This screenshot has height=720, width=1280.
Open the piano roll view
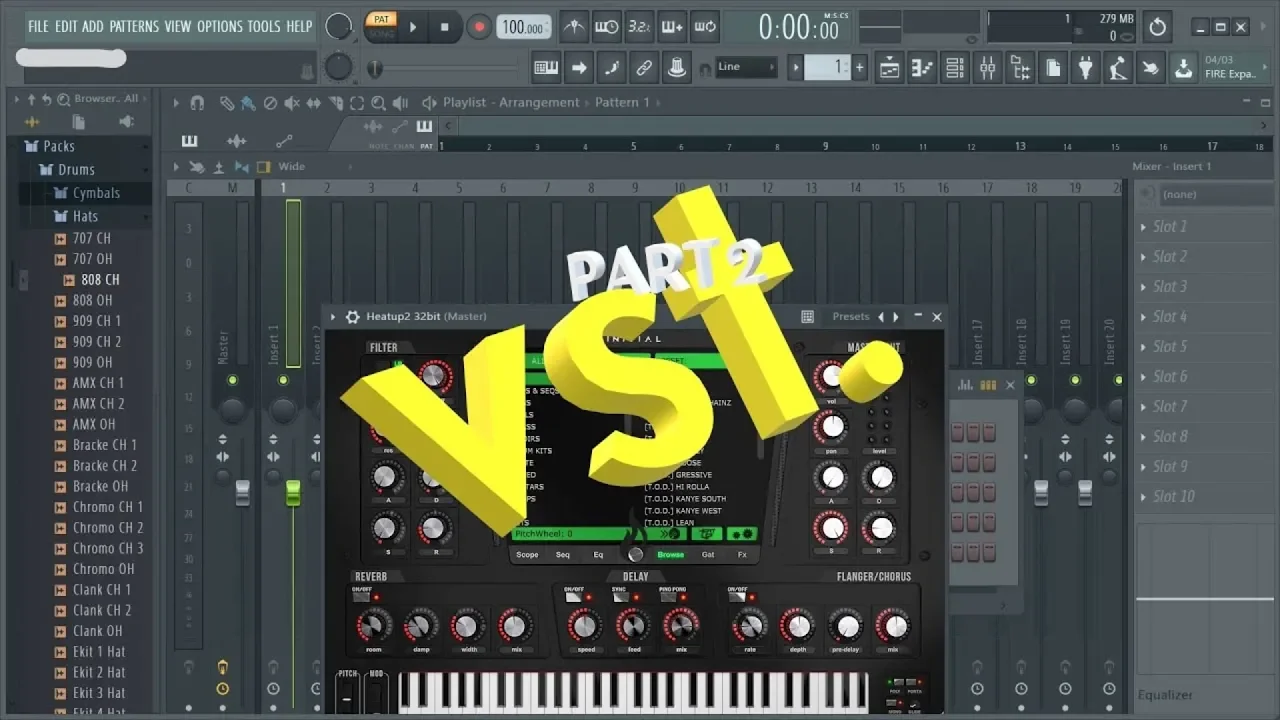921,68
